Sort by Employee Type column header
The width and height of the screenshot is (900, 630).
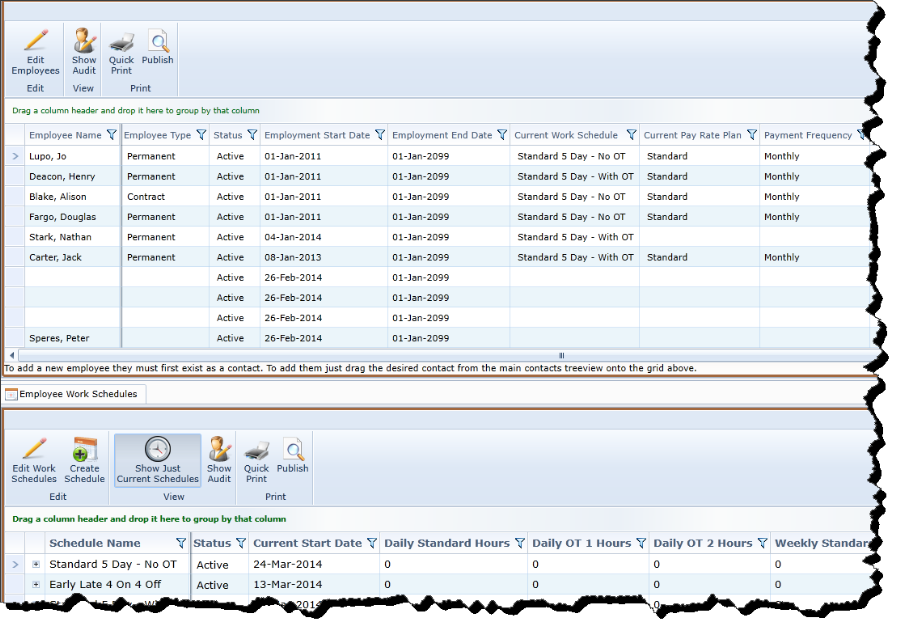[157, 135]
